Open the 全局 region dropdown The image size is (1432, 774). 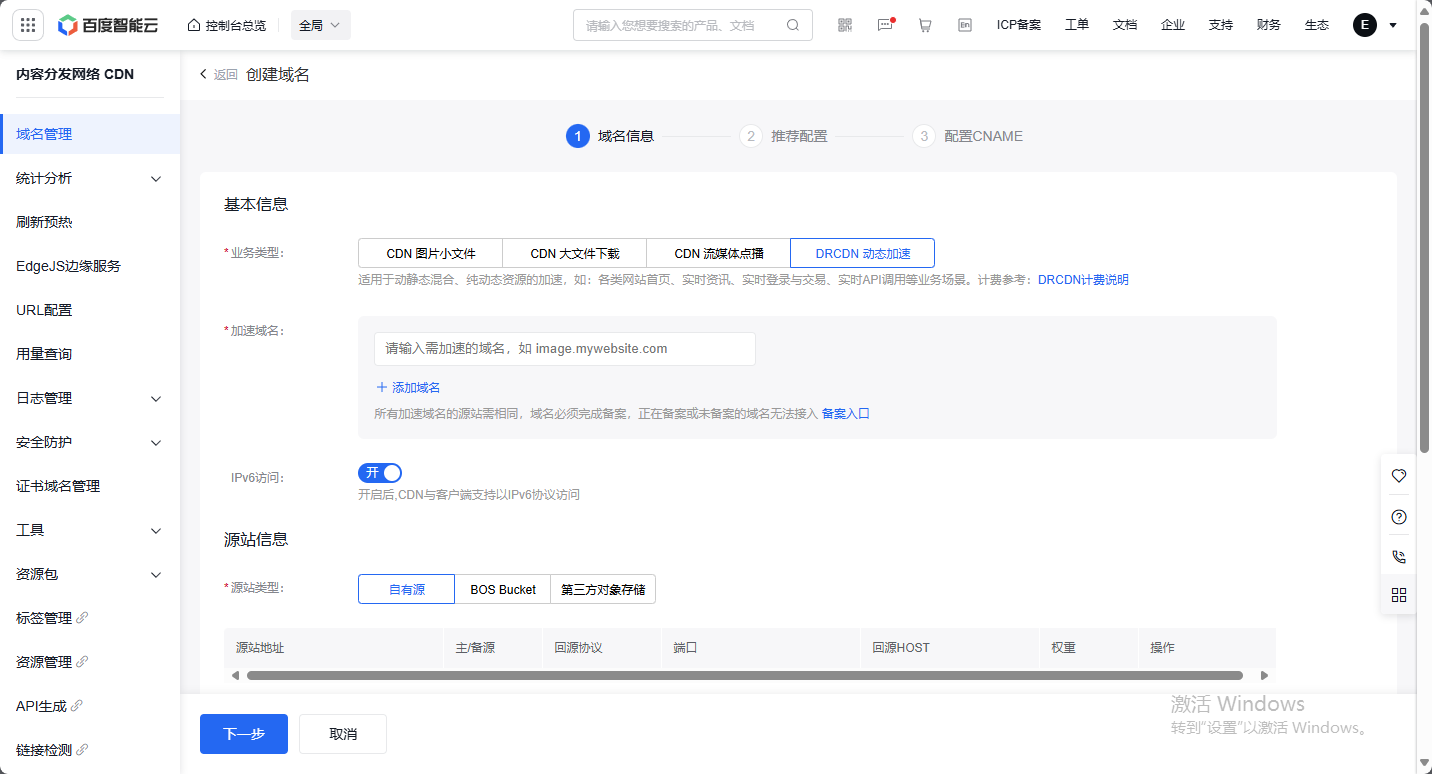[320, 25]
